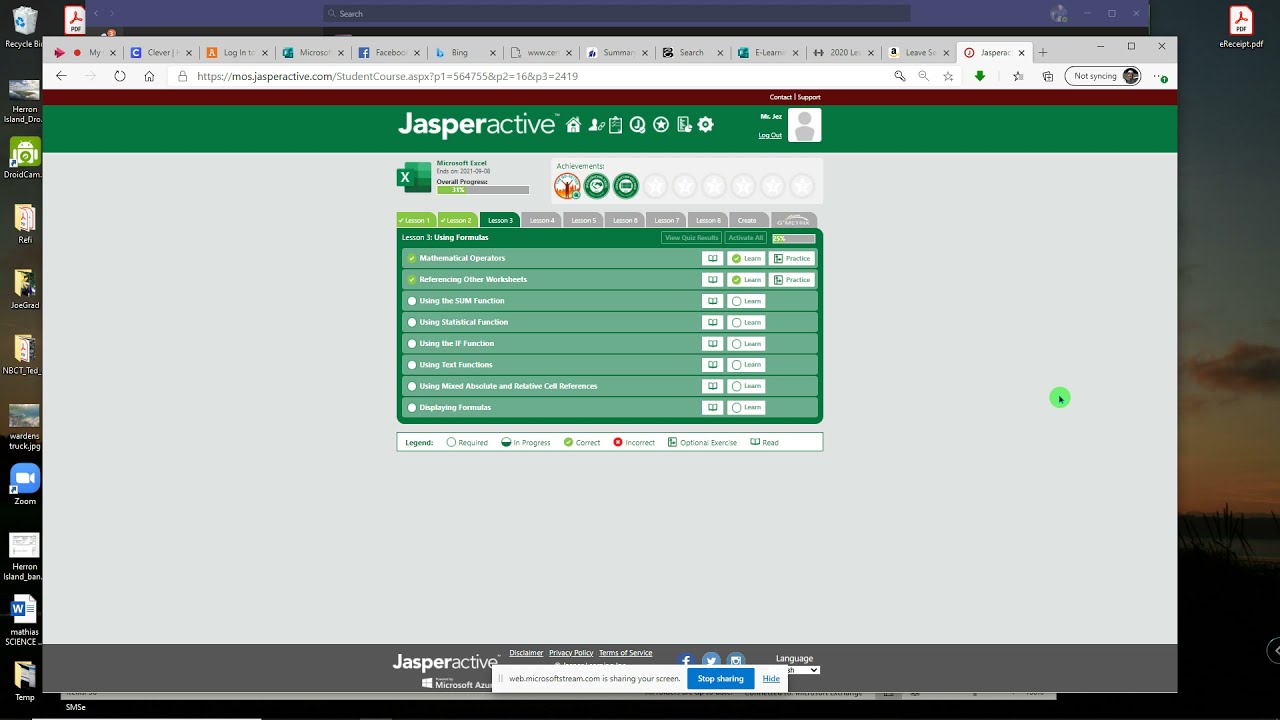Viewport: 1280px width, 720px height.
Task: Open the Privacy Policy footer link
Action: tap(571, 653)
